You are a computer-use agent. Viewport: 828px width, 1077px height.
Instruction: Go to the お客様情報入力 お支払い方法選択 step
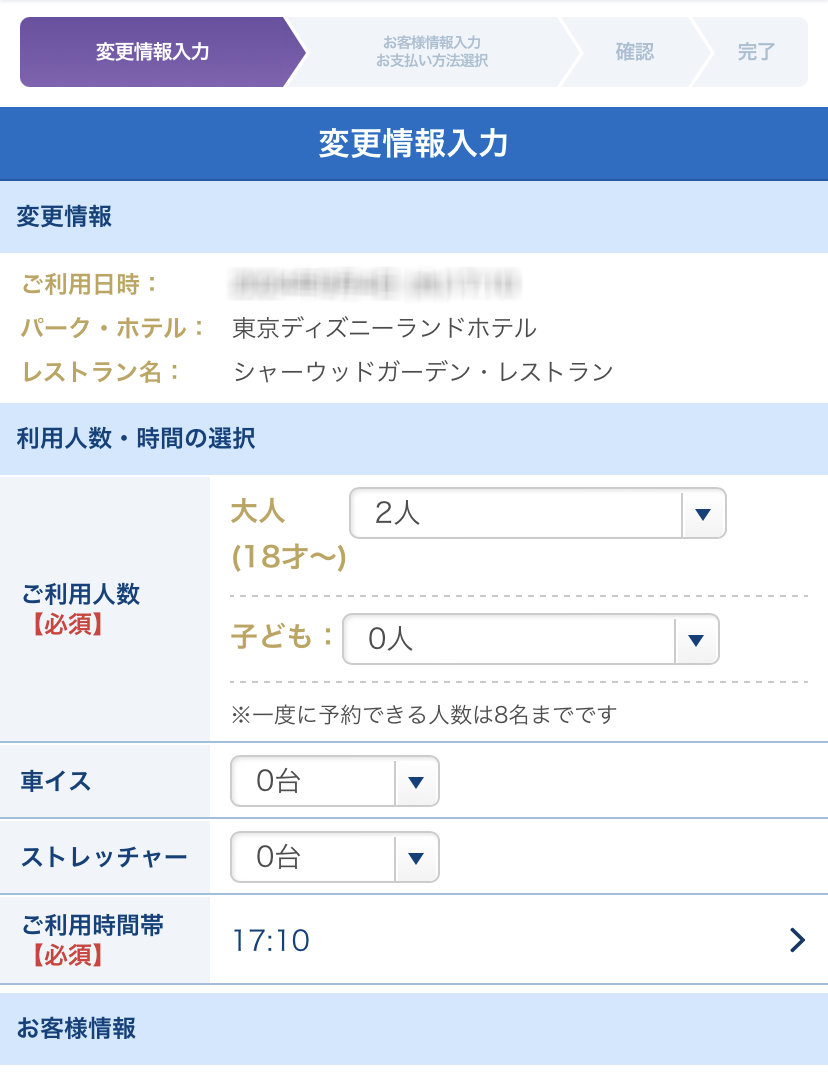point(431,52)
